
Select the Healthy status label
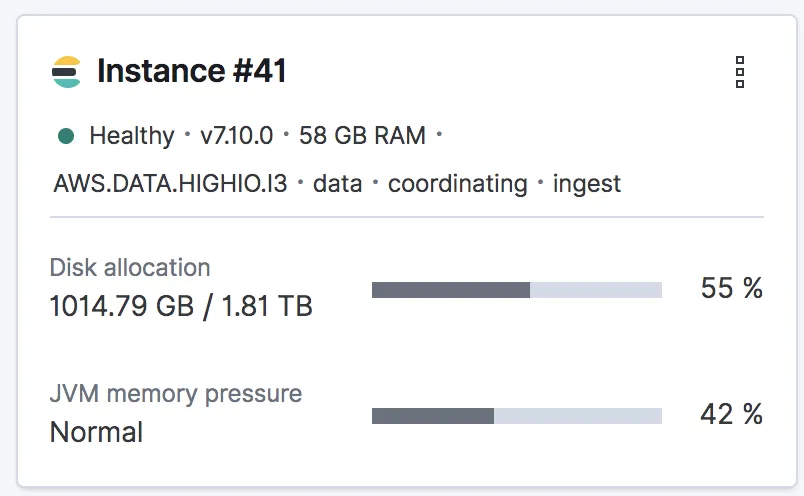click(x=131, y=136)
